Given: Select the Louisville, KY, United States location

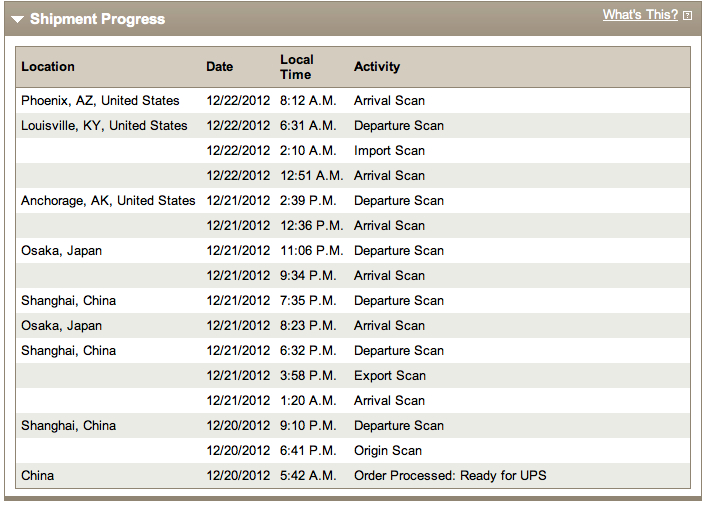Looking at the screenshot, I should pyautogui.click(x=104, y=126).
